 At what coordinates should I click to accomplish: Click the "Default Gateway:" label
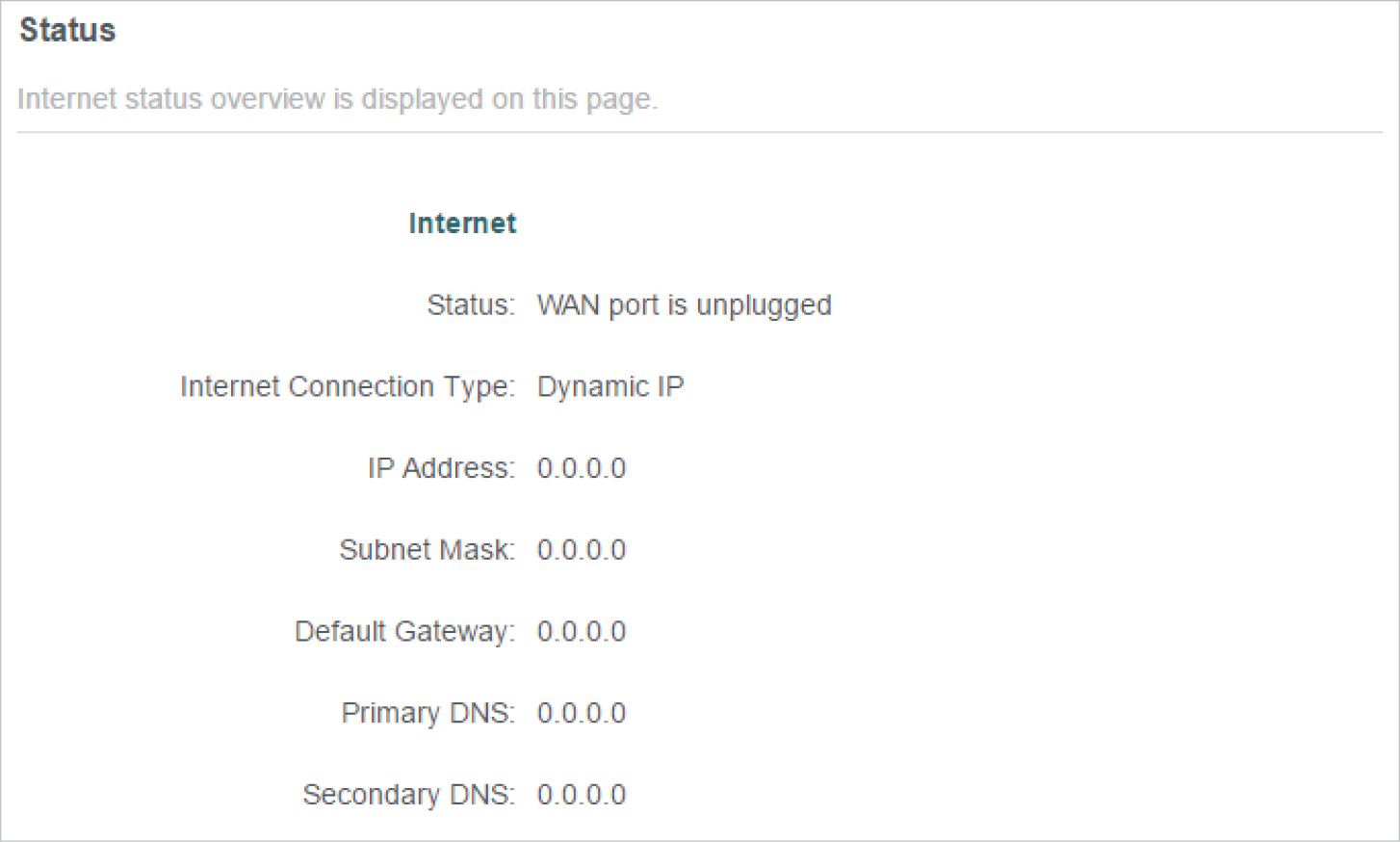click(x=404, y=632)
